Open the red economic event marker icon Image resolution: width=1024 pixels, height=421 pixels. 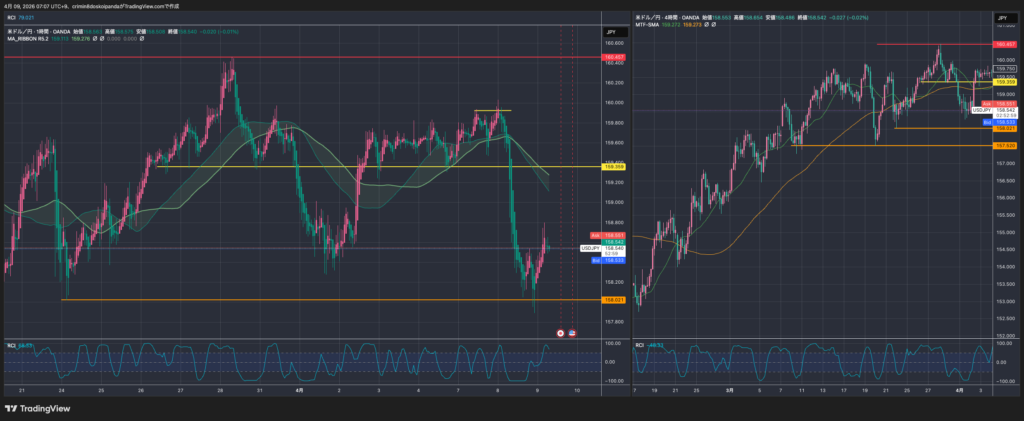[x=560, y=332]
